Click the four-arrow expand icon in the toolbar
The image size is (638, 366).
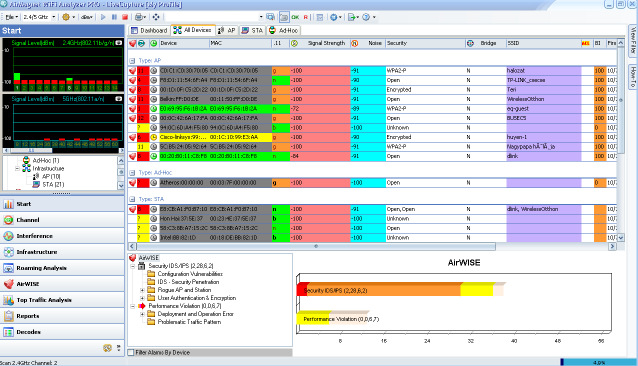(x=156, y=17)
